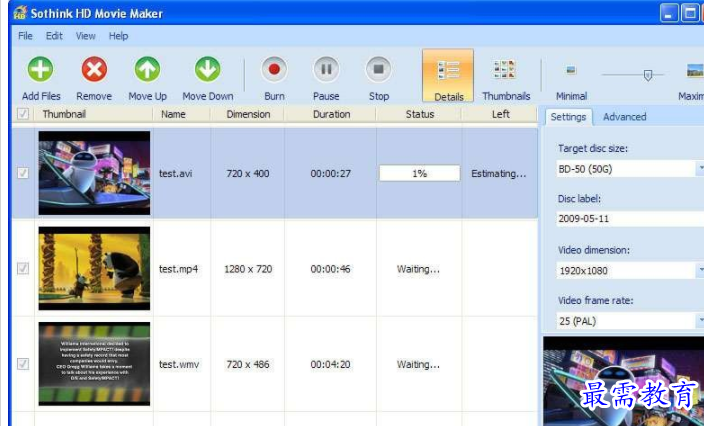The width and height of the screenshot is (704, 426).
Task: Expand the Video dimension dropdown
Action: (x=698, y=270)
